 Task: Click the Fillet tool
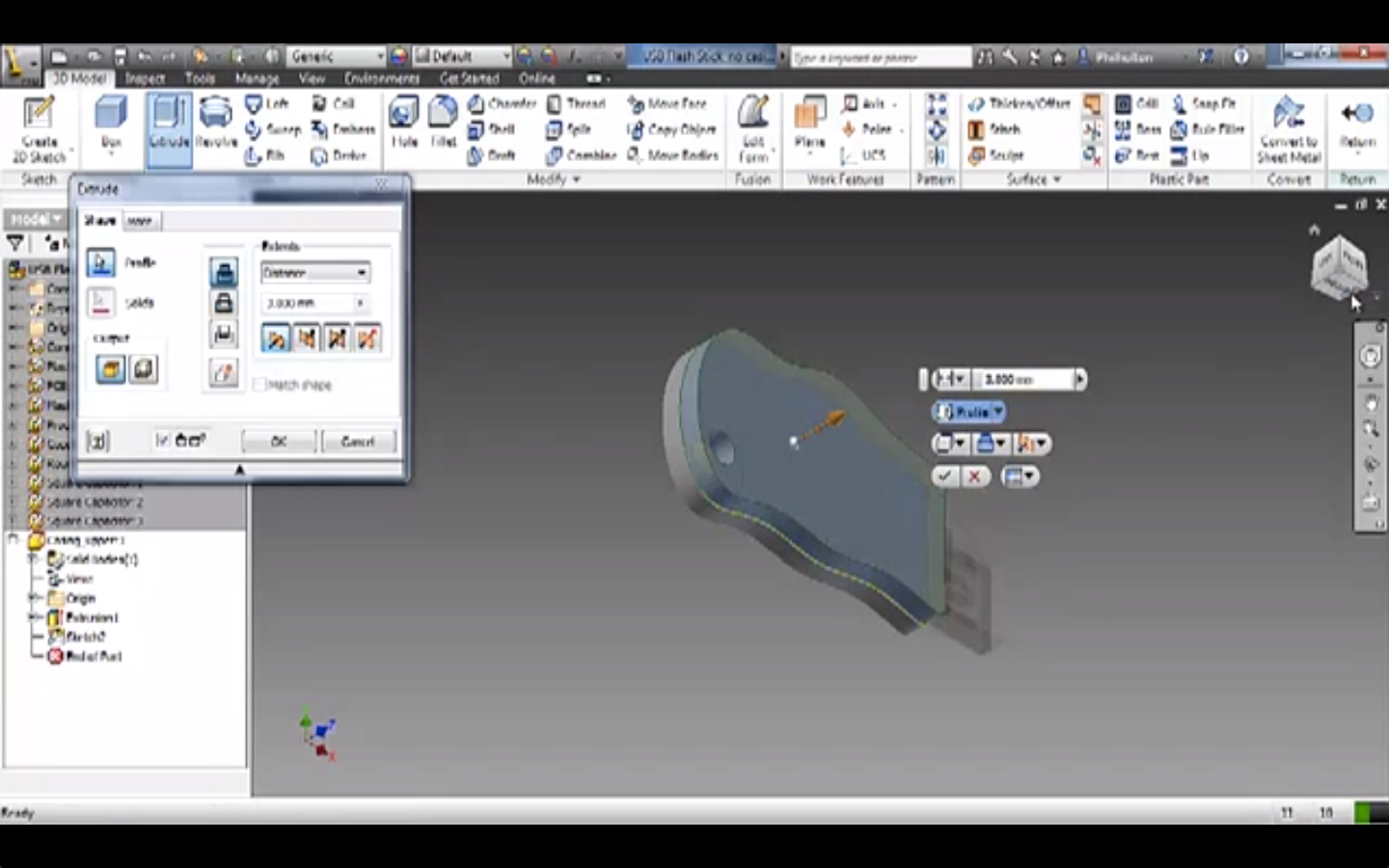click(442, 121)
